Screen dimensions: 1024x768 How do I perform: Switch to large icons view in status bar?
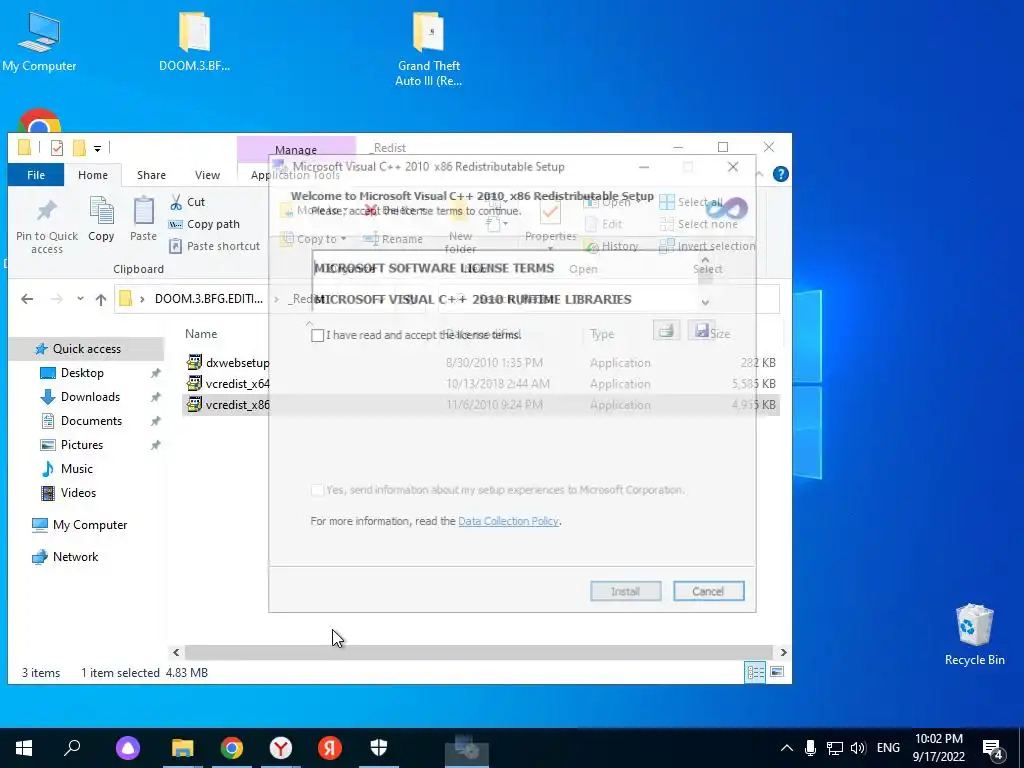click(777, 672)
